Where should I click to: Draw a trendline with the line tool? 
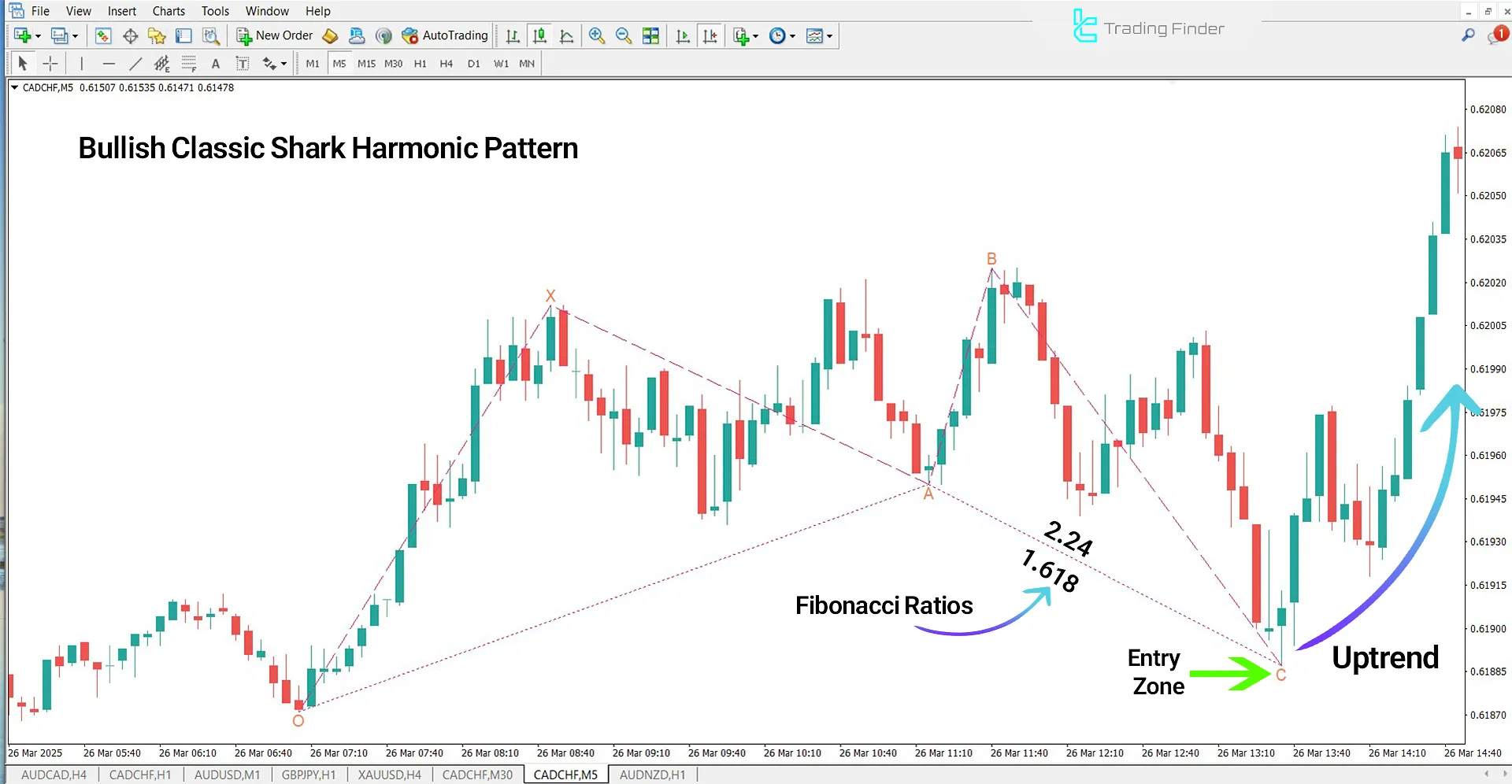(135, 64)
